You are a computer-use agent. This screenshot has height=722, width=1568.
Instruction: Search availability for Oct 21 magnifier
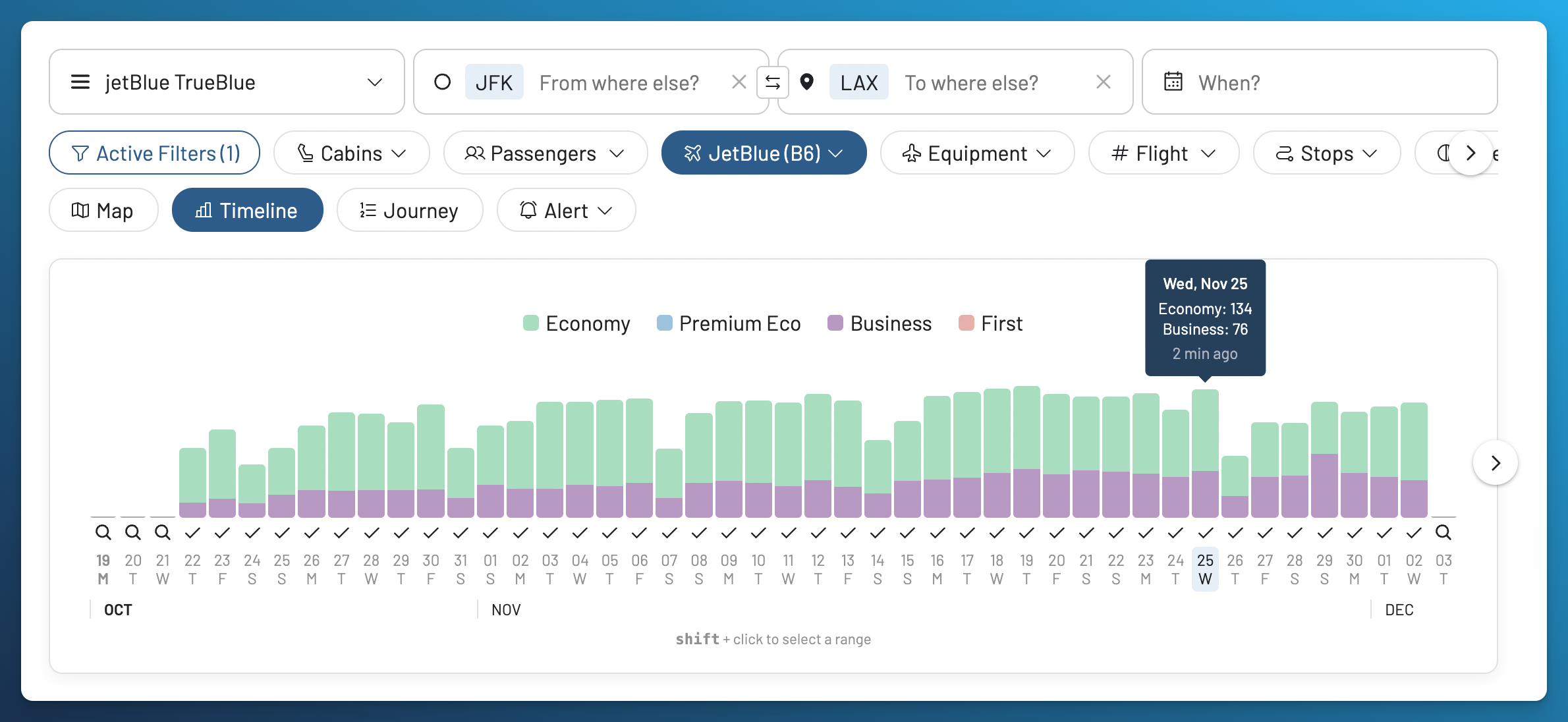pos(163,532)
